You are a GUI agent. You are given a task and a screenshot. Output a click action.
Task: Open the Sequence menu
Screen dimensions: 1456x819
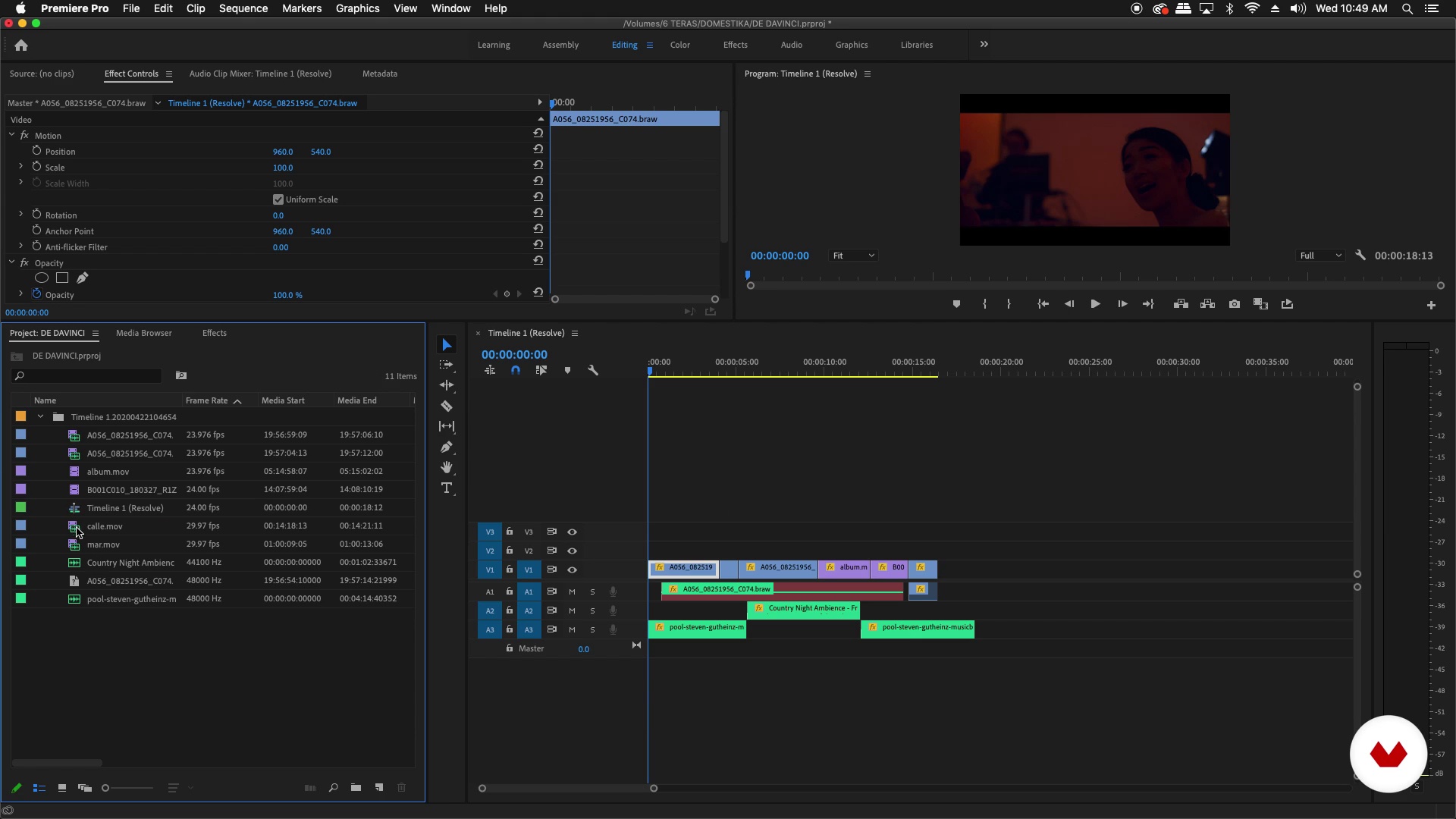(243, 8)
